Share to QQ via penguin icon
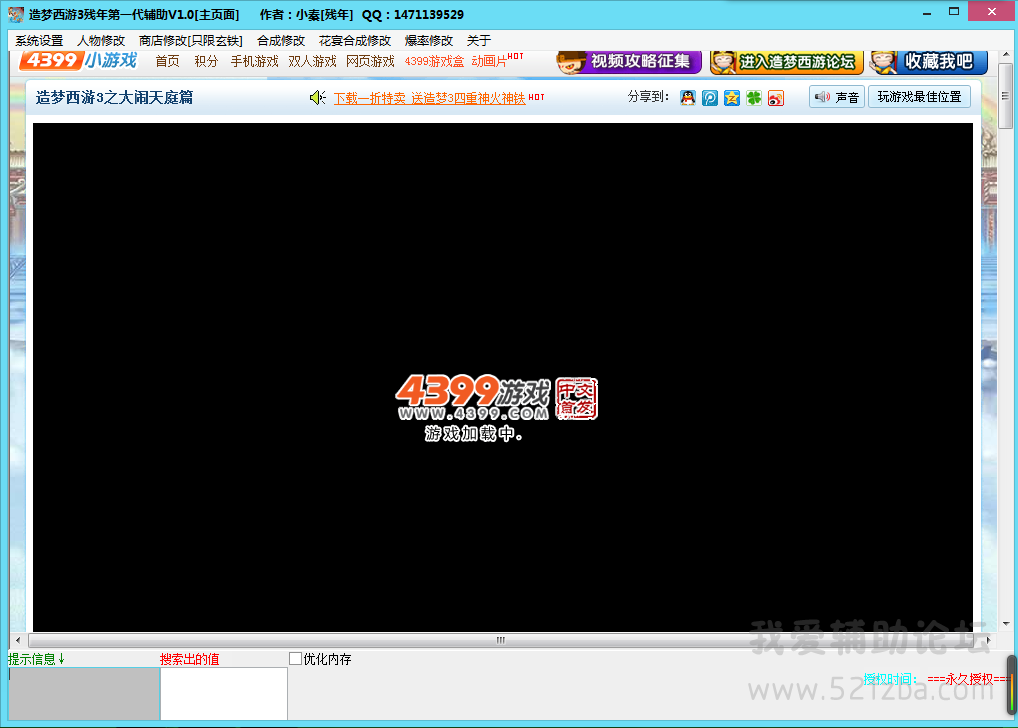 688,97
